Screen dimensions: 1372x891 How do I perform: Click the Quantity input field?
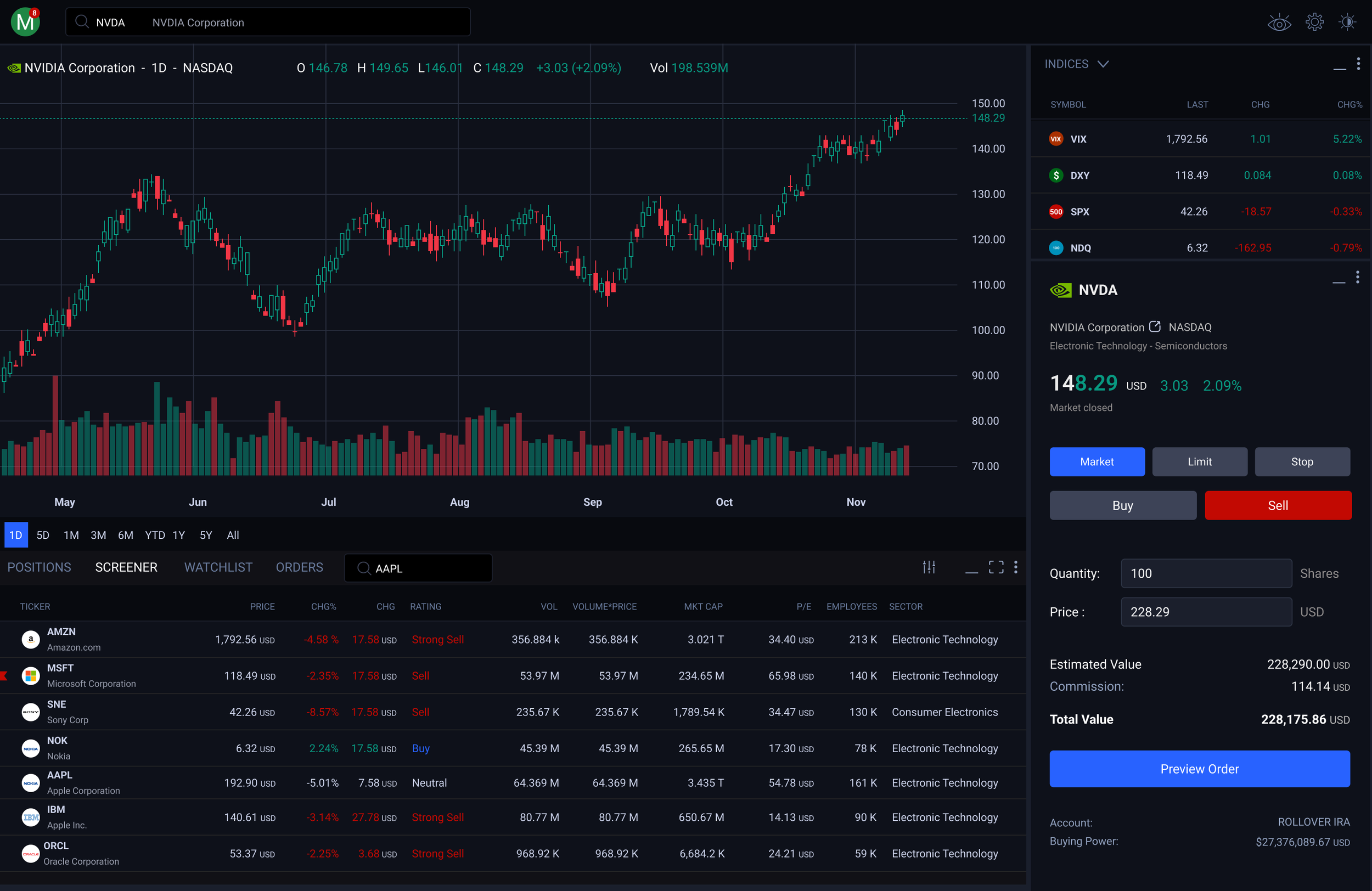(1206, 573)
